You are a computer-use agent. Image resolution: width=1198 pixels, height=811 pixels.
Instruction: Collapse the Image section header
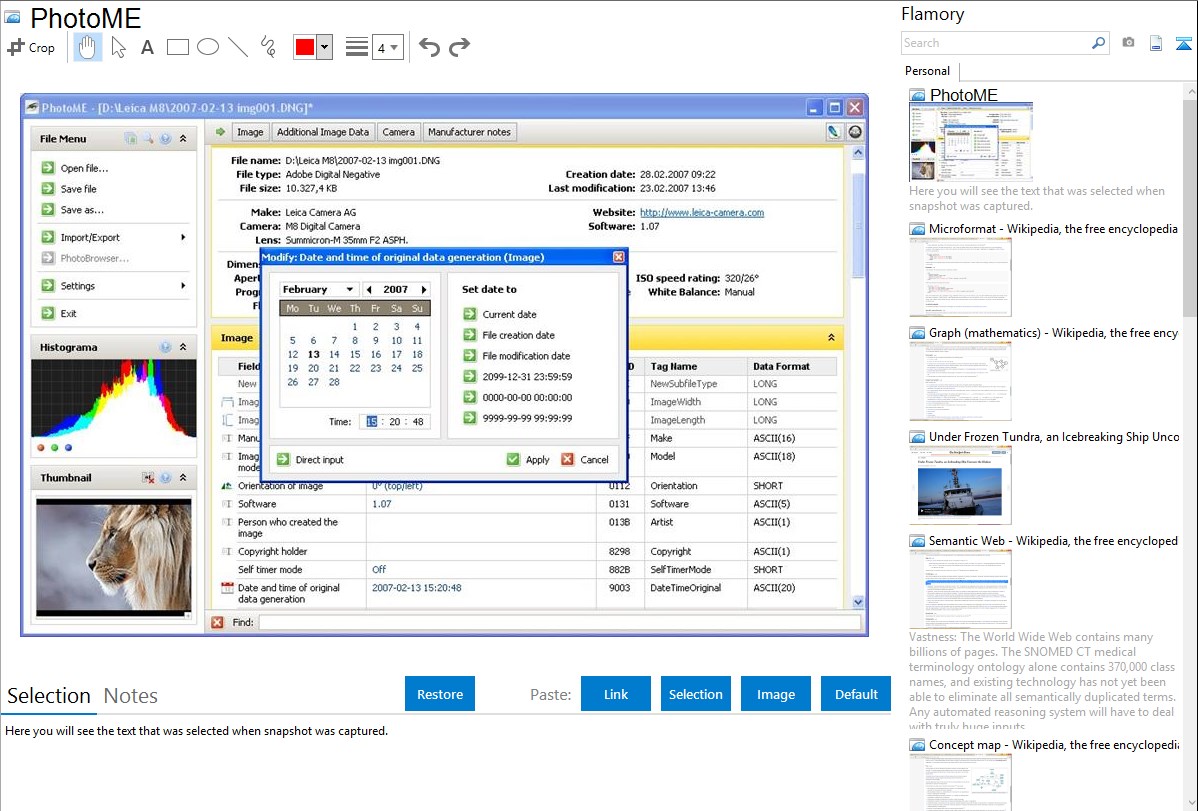click(831, 337)
